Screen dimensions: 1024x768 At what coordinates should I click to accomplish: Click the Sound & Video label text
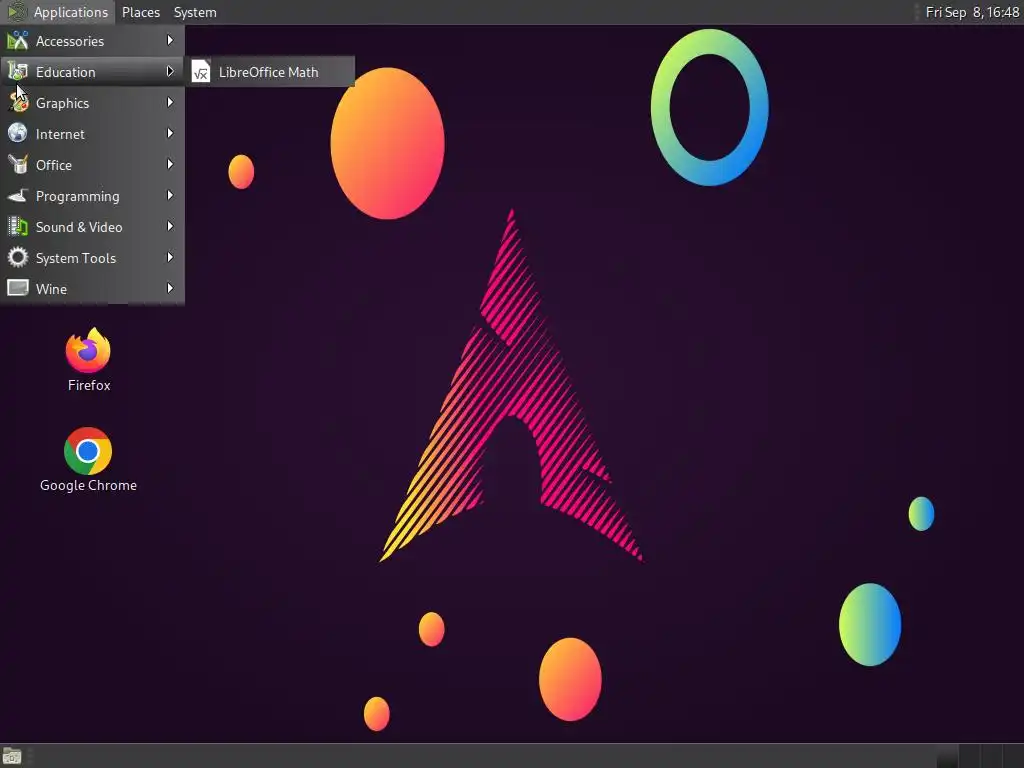click(x=79, y=227)
